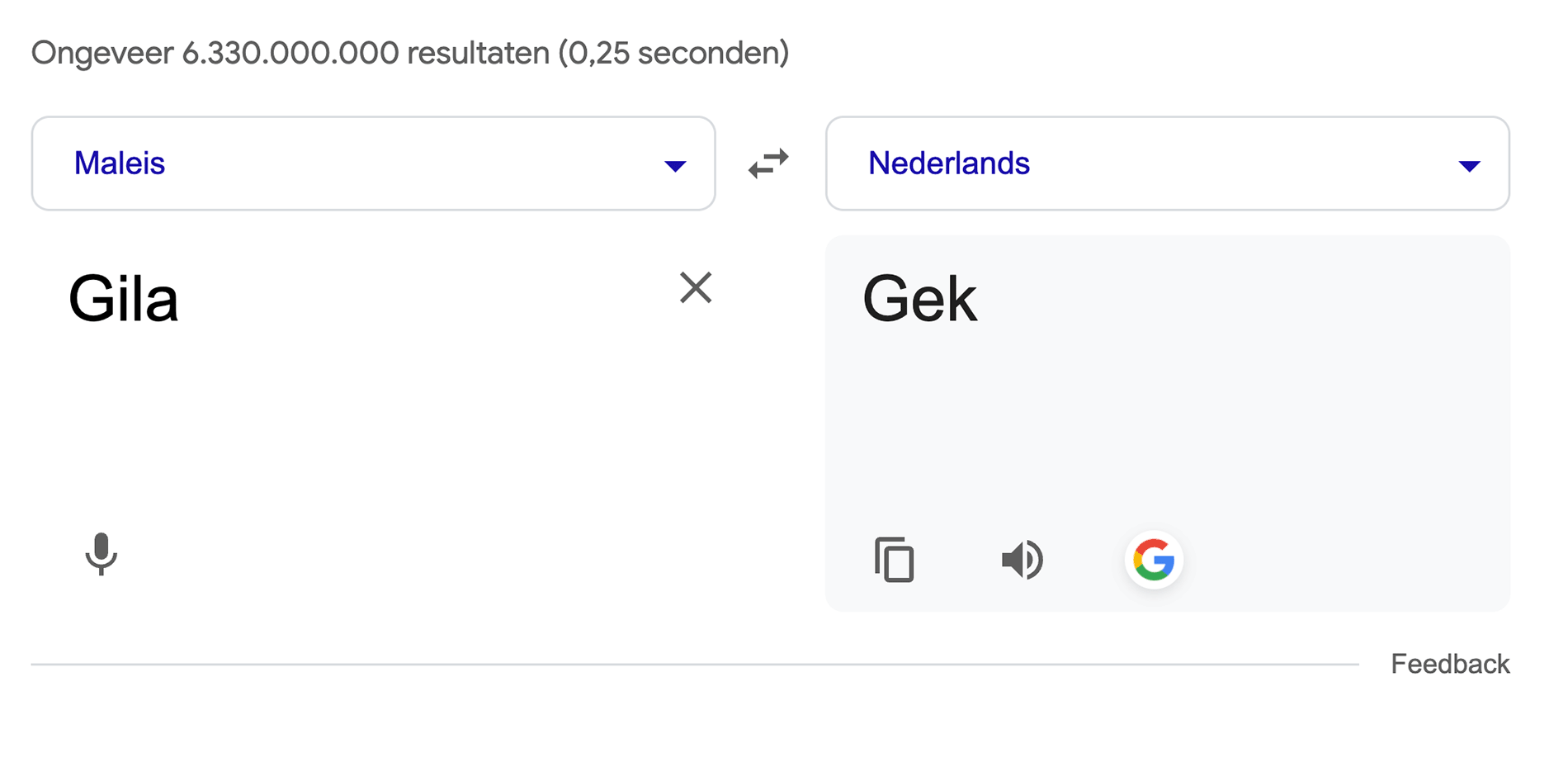This screenshot has height=767, width=1568.
Task: Click the results count text
Action: (410, 53)
